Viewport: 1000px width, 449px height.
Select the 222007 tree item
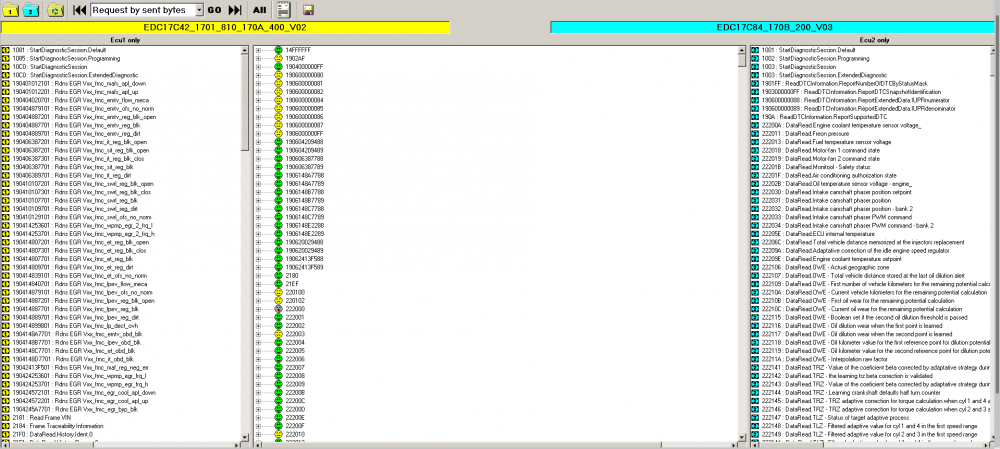(x=295, y=367)
